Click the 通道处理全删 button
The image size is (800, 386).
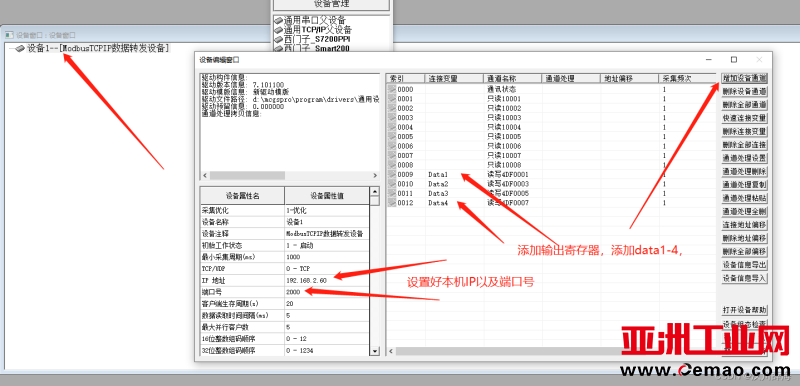point(744,212)
